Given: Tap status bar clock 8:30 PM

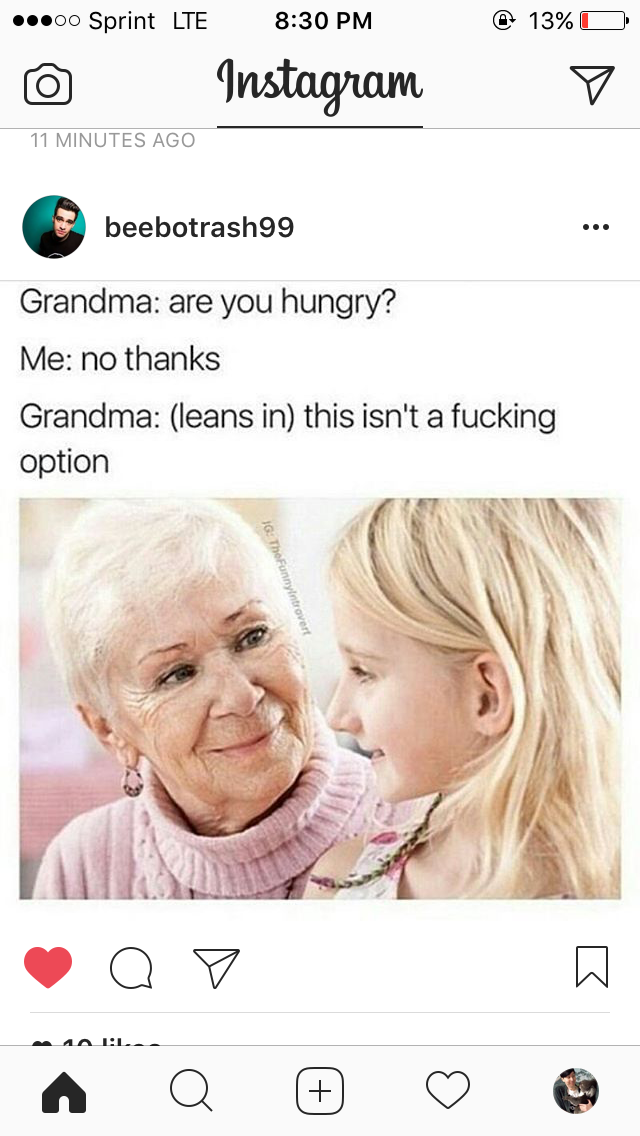Looking at the screenshot, I should pyautogui.click(x=323, y=21).
